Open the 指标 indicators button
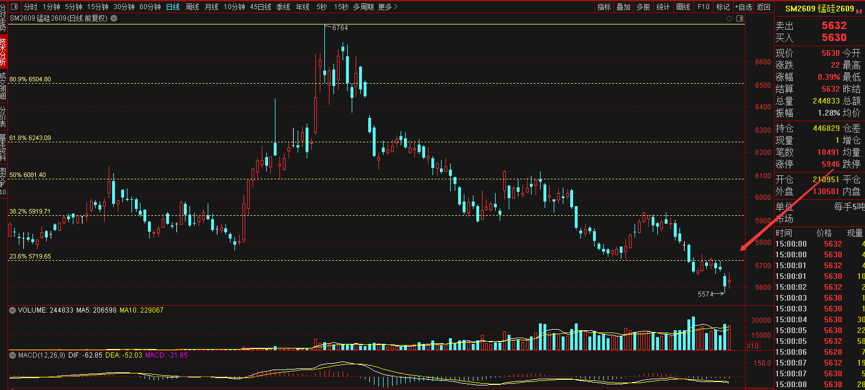Screen dimensions: 865x390 [604, 7]
